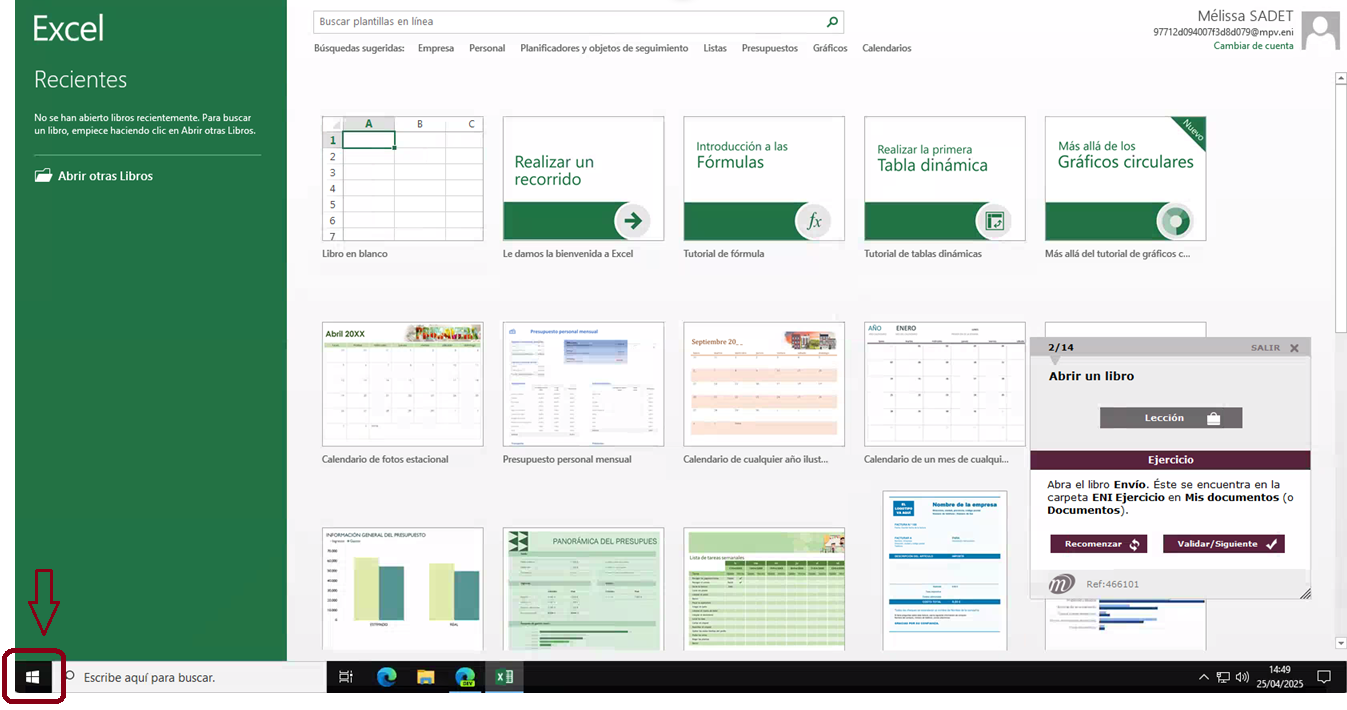1347x710 pixels.
Task: Click the Recomenzar button
Action: coord(1099,544)
